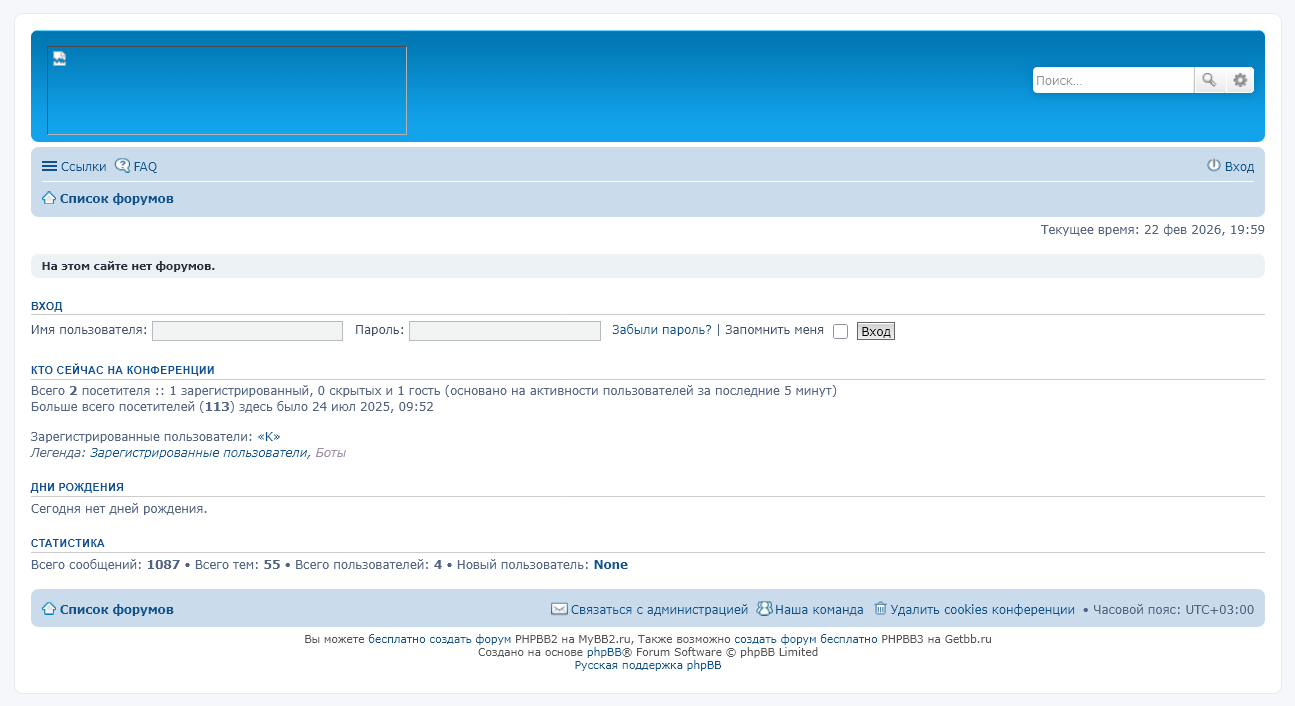Expand the Ссылки quick links menu
Screen dimensions: 1295x706
(x=73, y=167)
